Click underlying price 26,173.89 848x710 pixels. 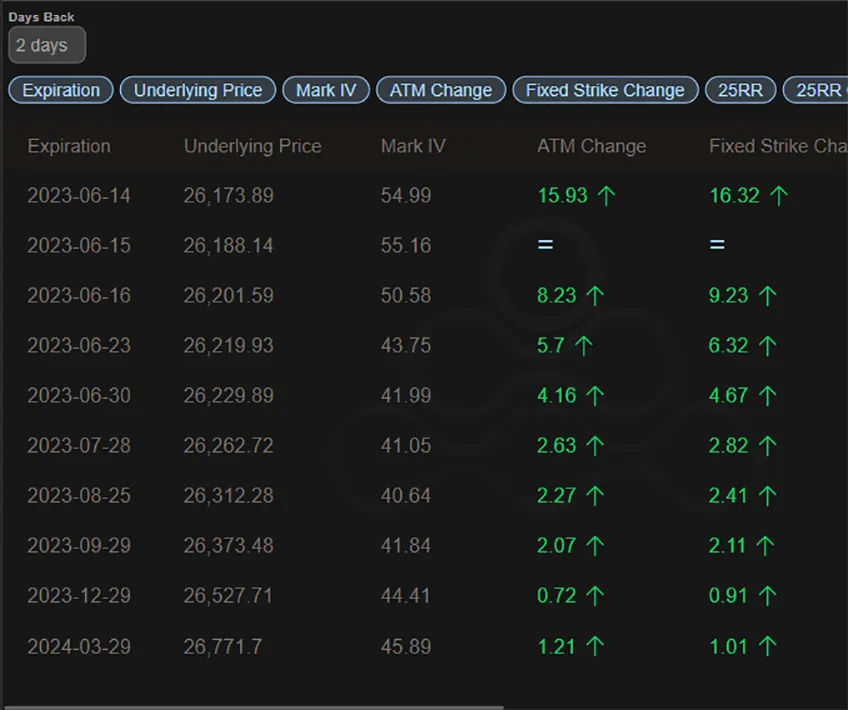pos(228,195)
